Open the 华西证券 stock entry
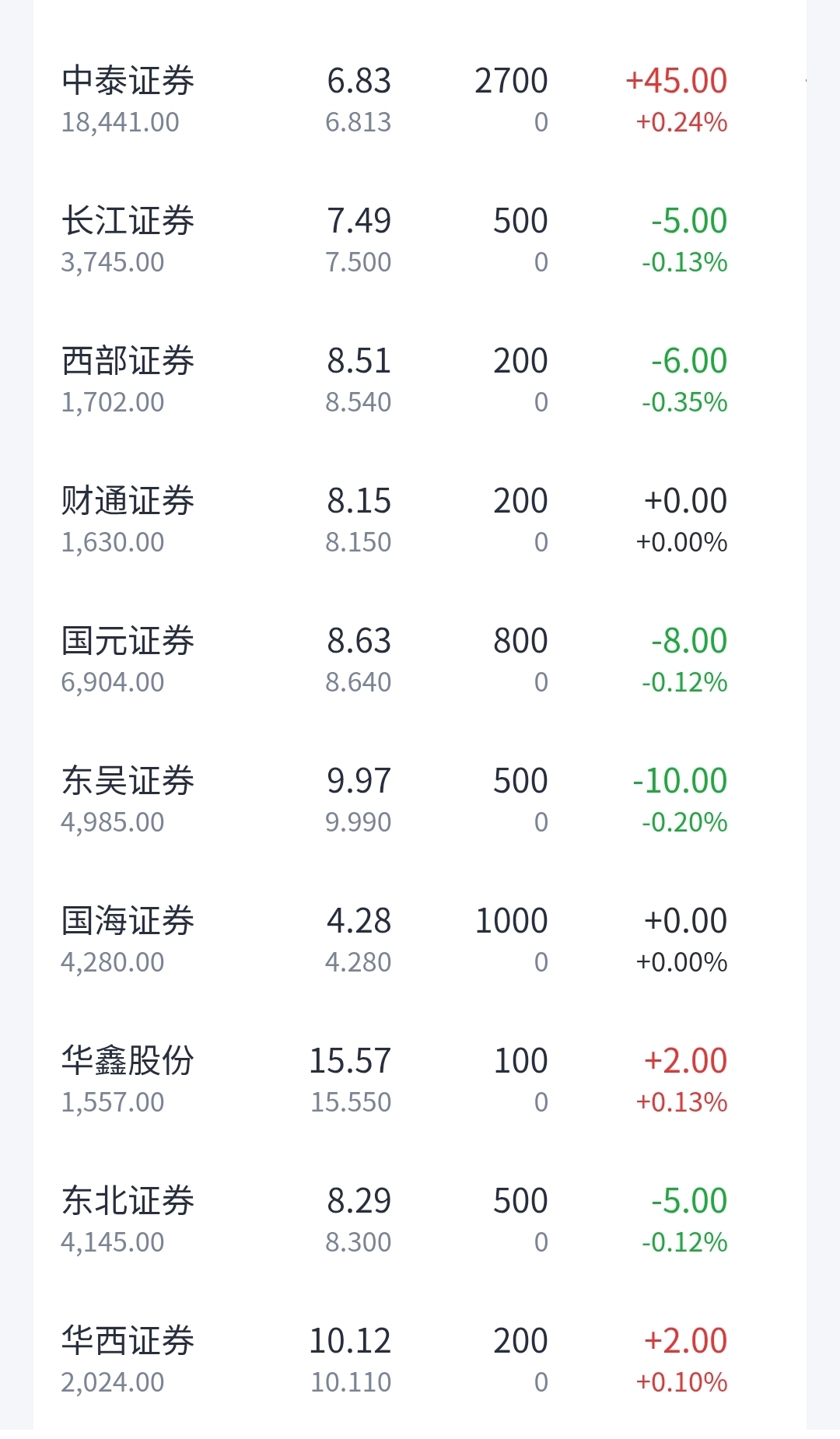The height and width of the screenshot is (1439, 840). 420,1360
